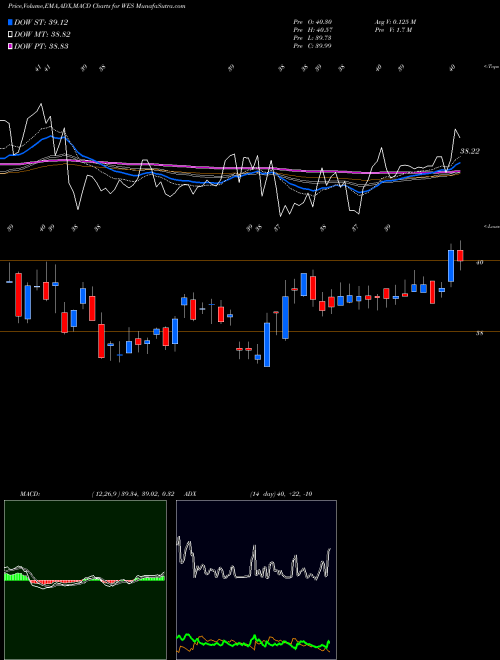500x660 pixels.
Task: Click the Pre C: 39.99 value
Action: click(313, 46)
